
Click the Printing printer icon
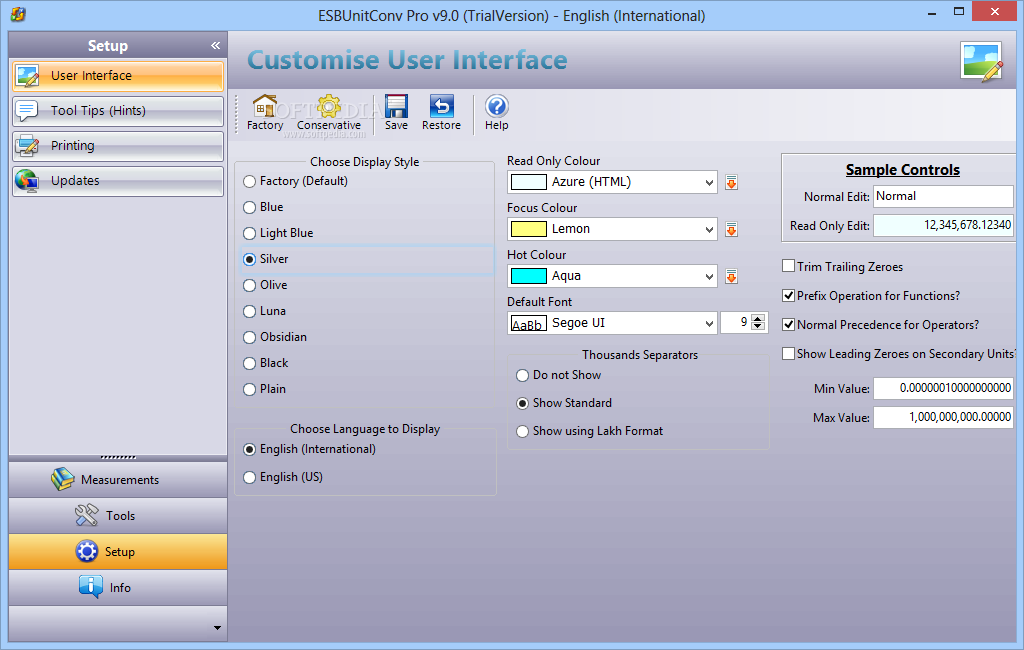[x=27, y=146]
